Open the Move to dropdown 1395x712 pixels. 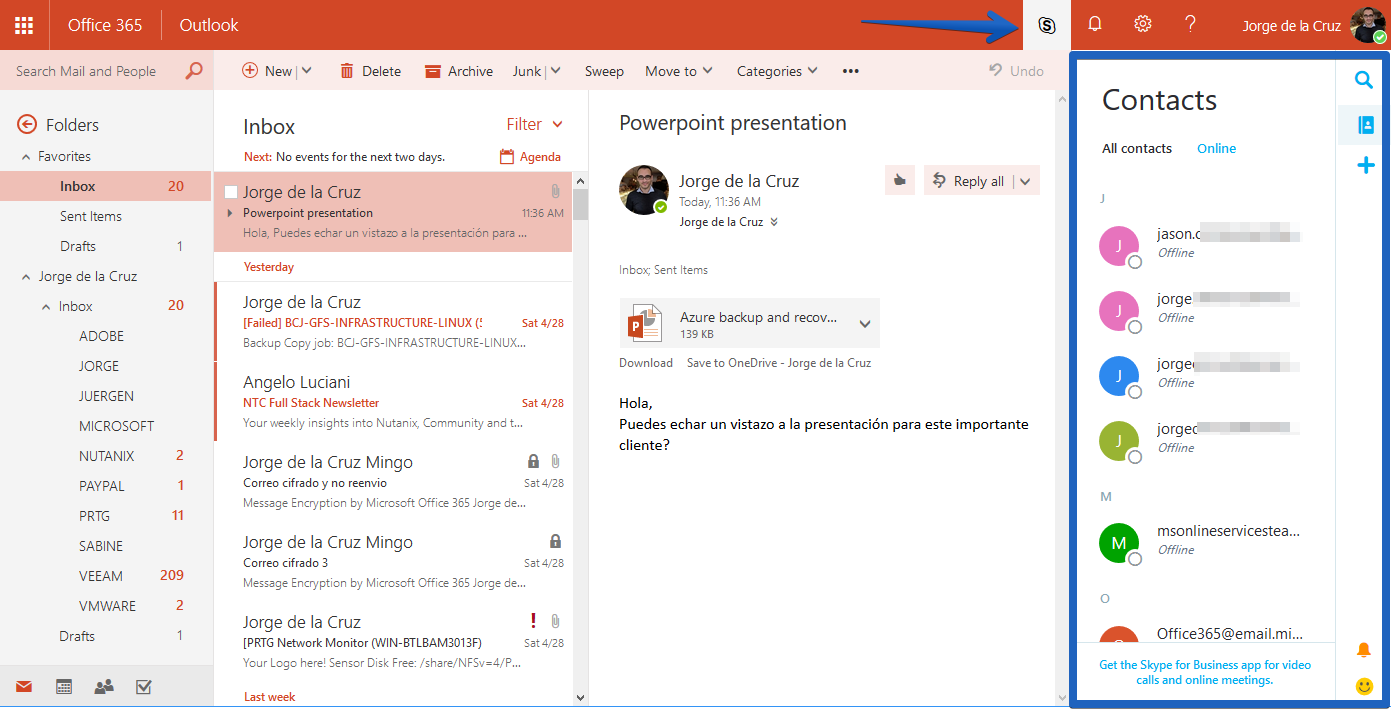[x=679, y=71]
